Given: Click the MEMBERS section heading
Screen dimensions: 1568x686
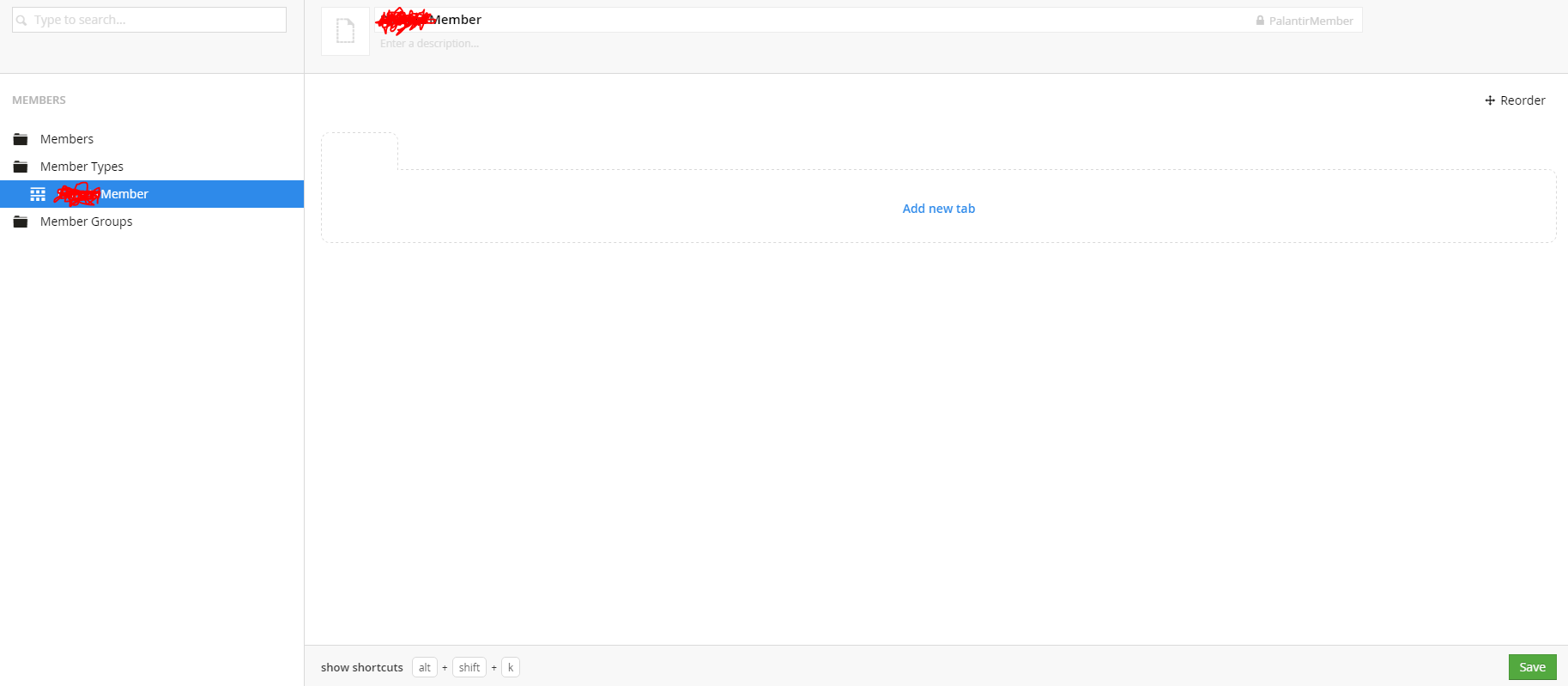Looking at the screenshot, I should (x=39, y=100).
